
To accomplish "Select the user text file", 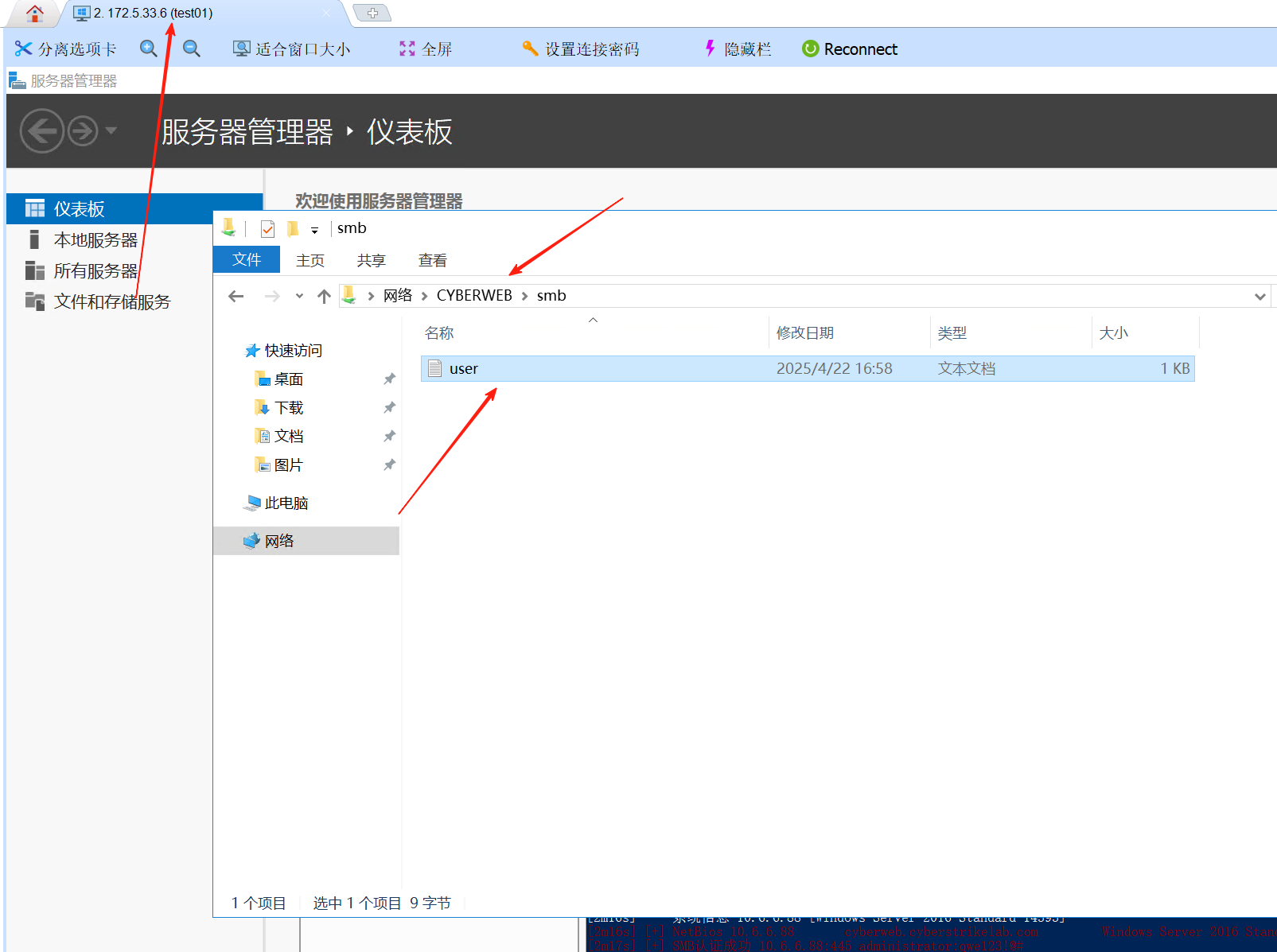I will tap(808, 368).
